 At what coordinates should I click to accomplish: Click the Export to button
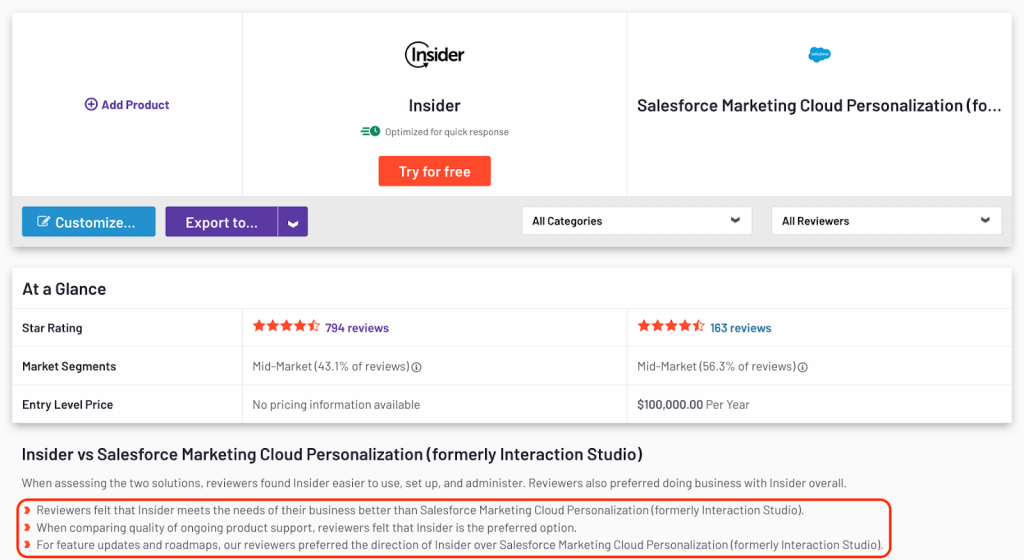(x=221, y=222)
